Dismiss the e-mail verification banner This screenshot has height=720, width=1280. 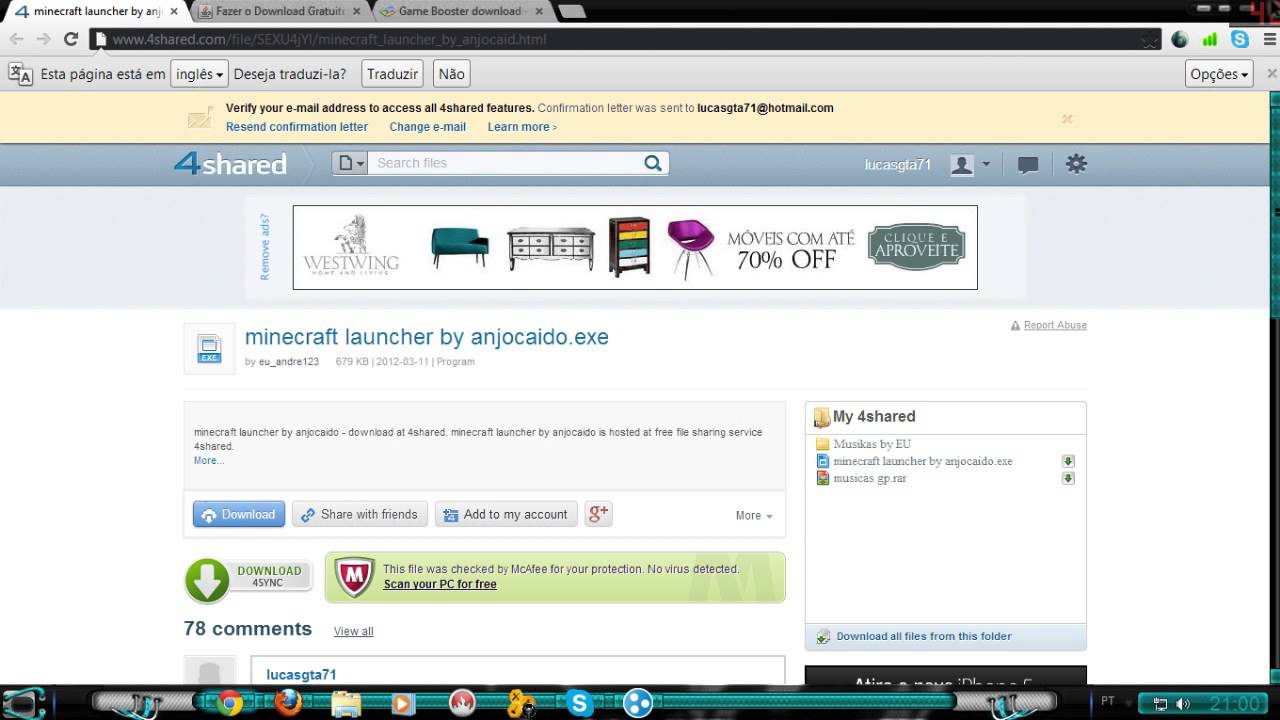click(x=1067, y=118)
